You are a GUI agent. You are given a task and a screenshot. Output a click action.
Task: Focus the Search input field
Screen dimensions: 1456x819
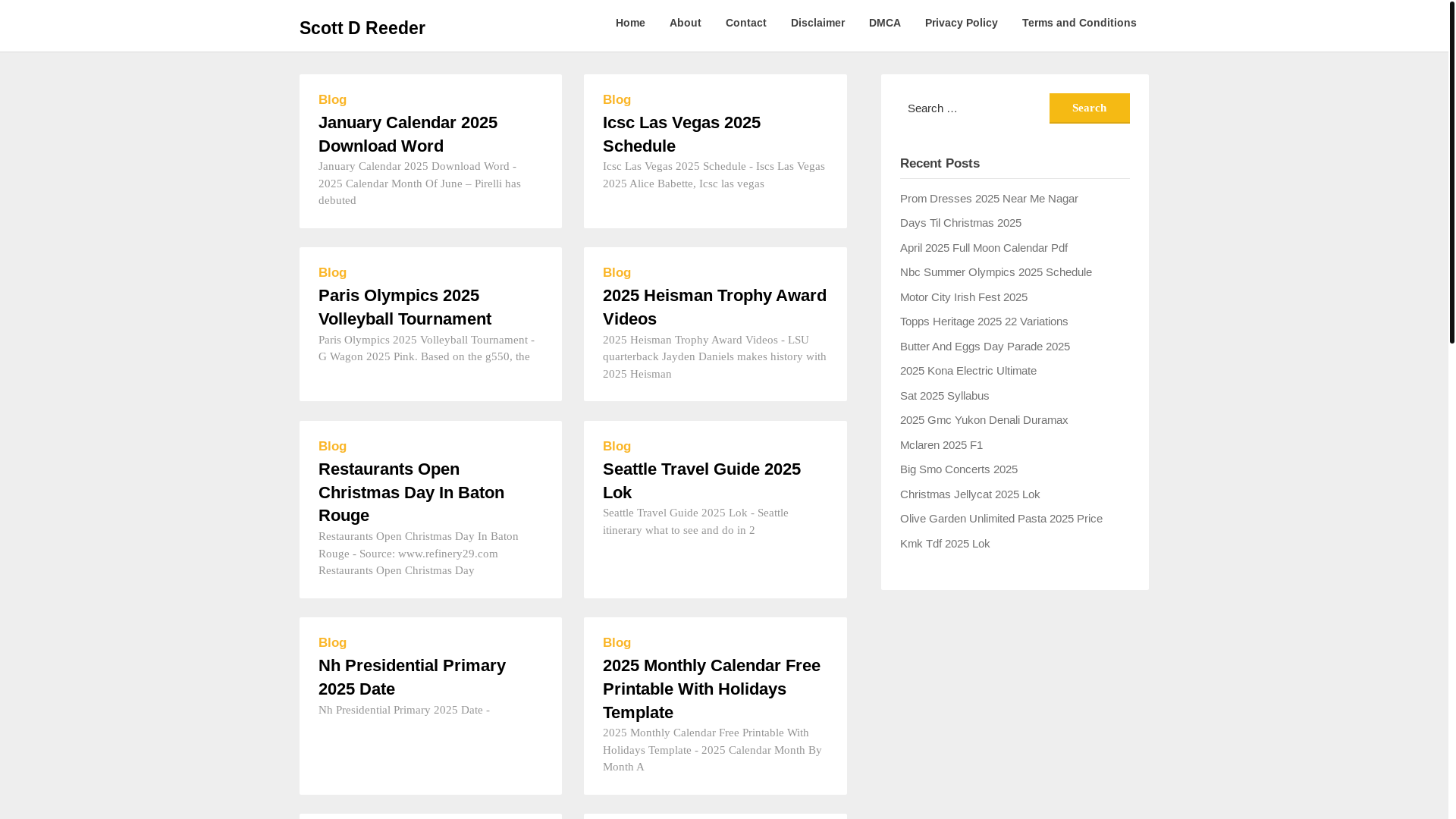[974, 108]
